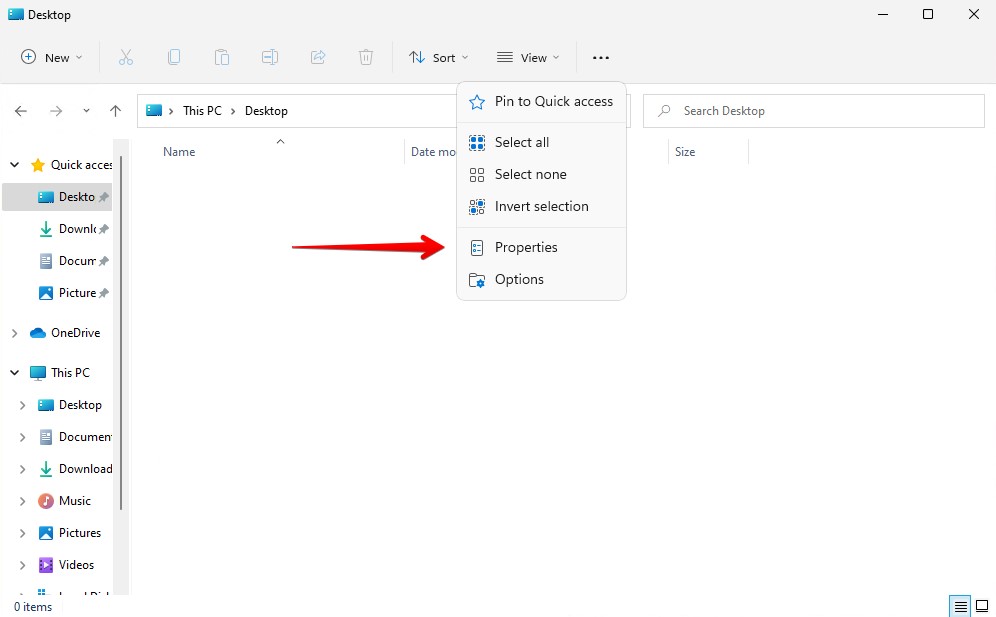Screen dimensions: 996x617
Task: Click the See more ellipsis toolbar icon
Action: pyautogui.click(x=600, y=57)
